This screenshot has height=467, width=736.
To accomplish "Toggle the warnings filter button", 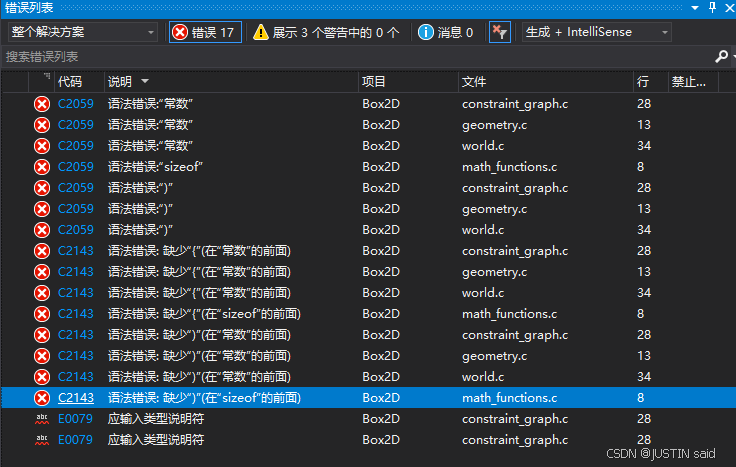I will point(326,32).
